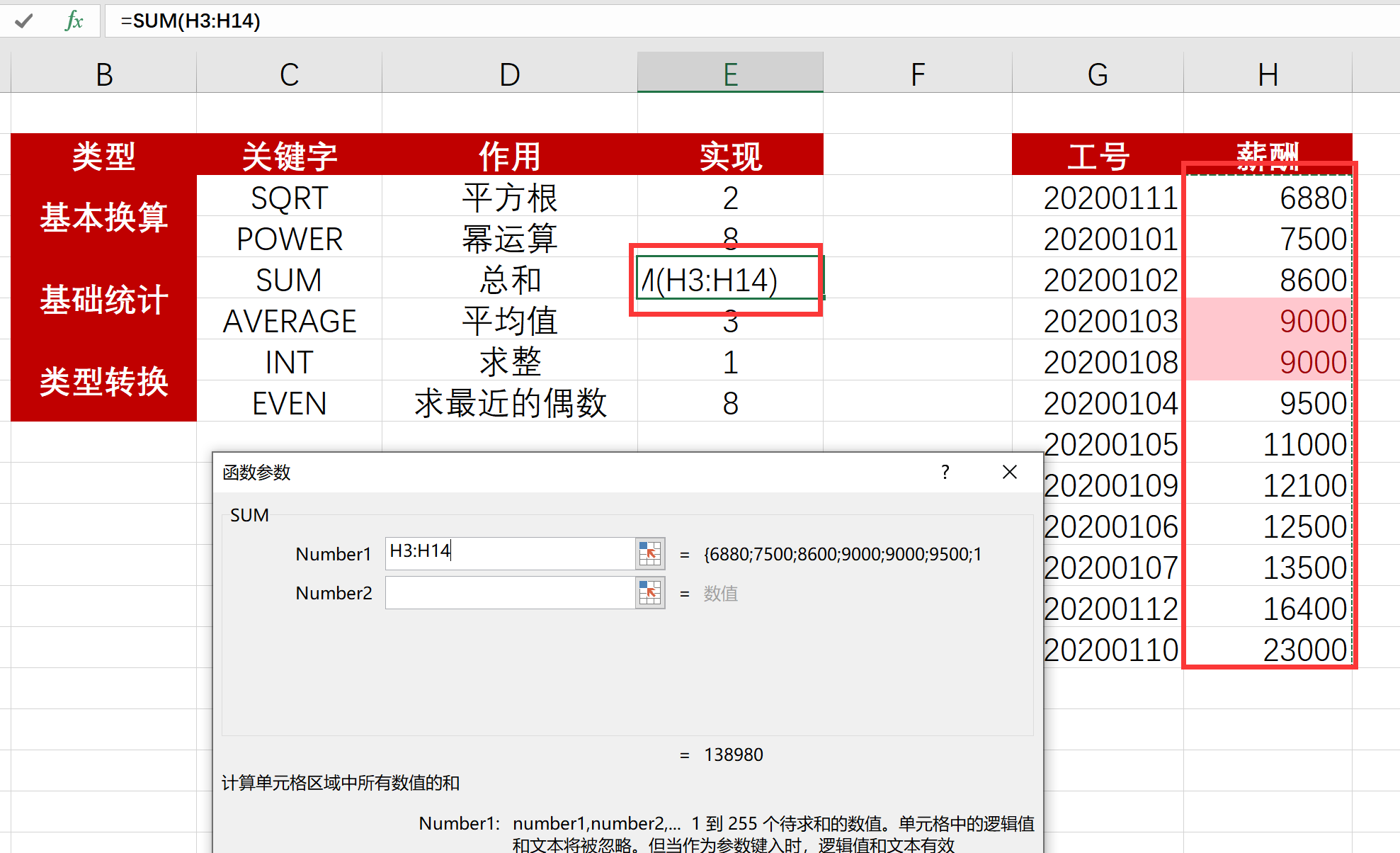Click cell being edited with SUM formula
The height and width of the screenshot is (853, 1400).
729,280
